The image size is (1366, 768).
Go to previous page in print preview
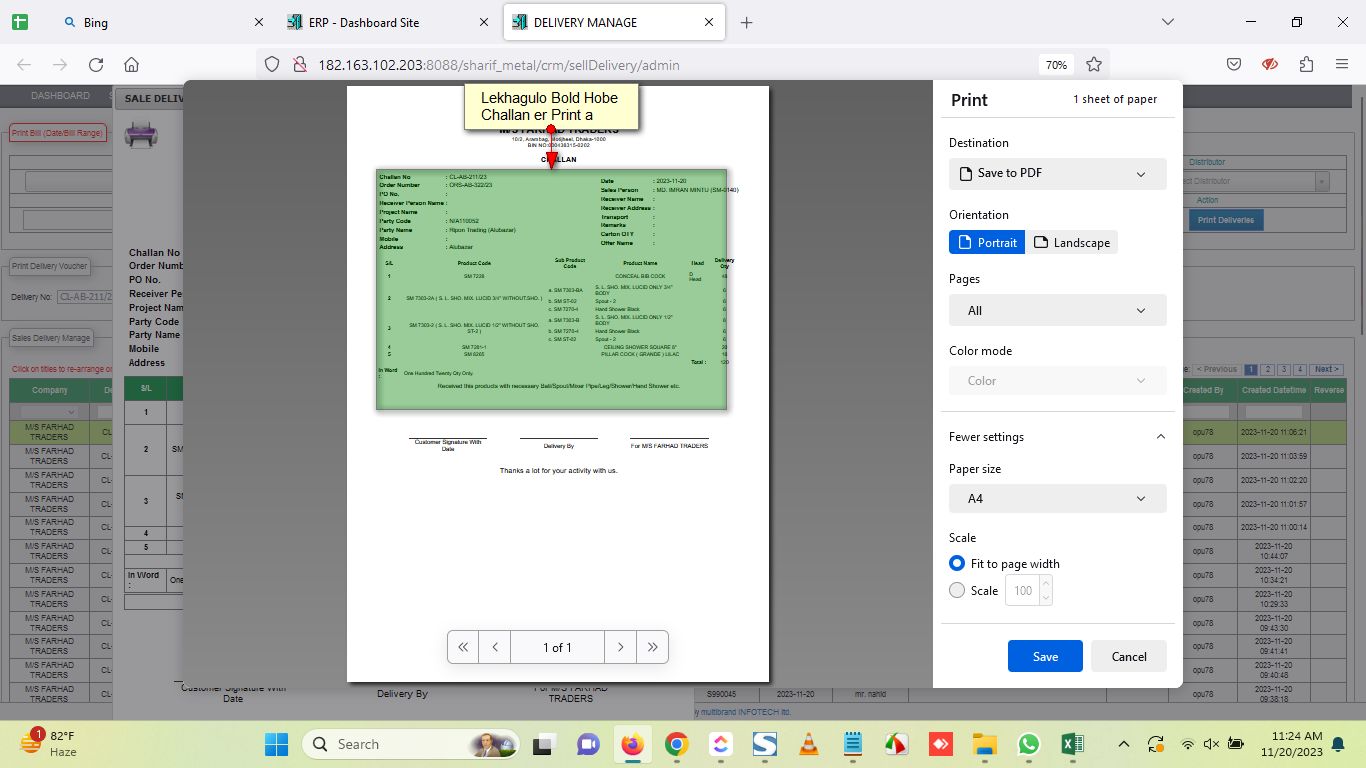(x=495, y=647)
